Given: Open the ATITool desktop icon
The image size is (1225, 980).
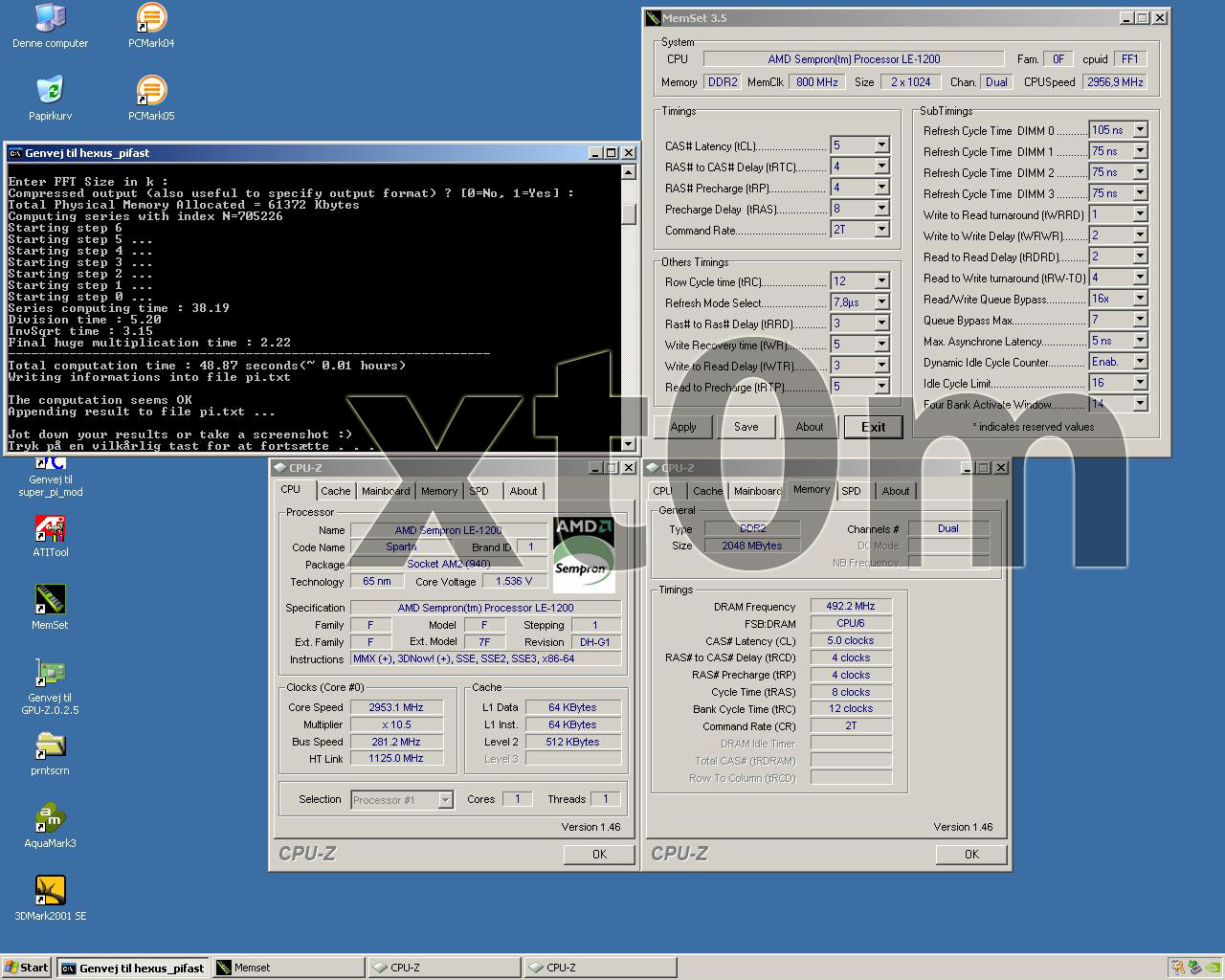Looking at the screenshot, I should (50, 536).
